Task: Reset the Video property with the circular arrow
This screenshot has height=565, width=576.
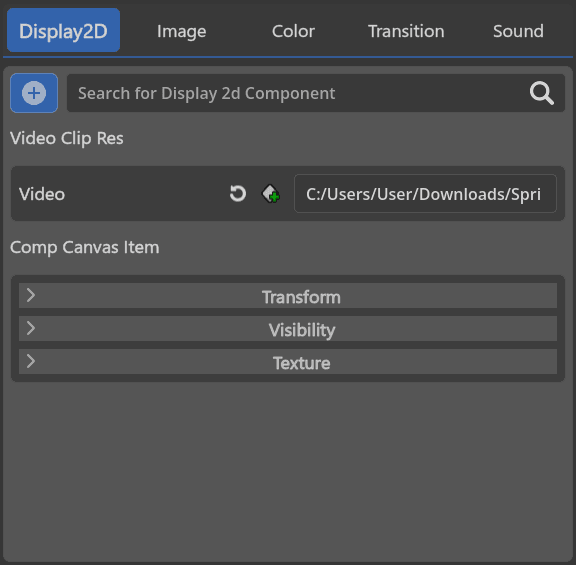Action: coord(238,194)
